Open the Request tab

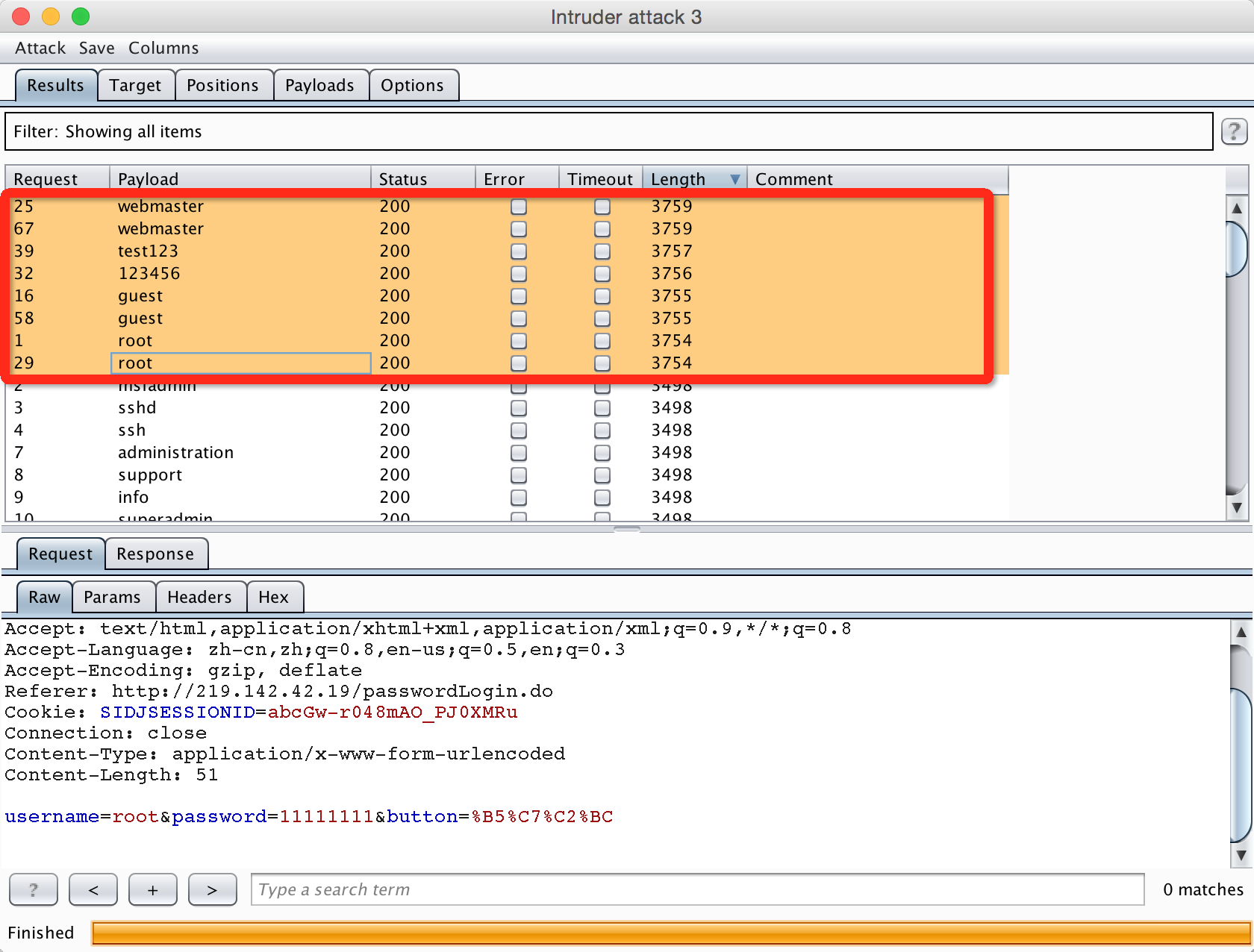coord(60,554)
